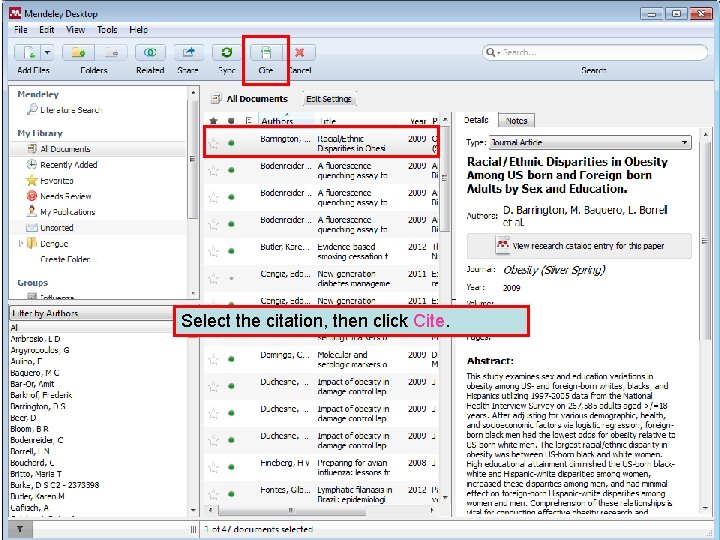This screenshot has height=540, width=720.
Task: Click the All Documents heading icon
Action: [x=215, y=98]
